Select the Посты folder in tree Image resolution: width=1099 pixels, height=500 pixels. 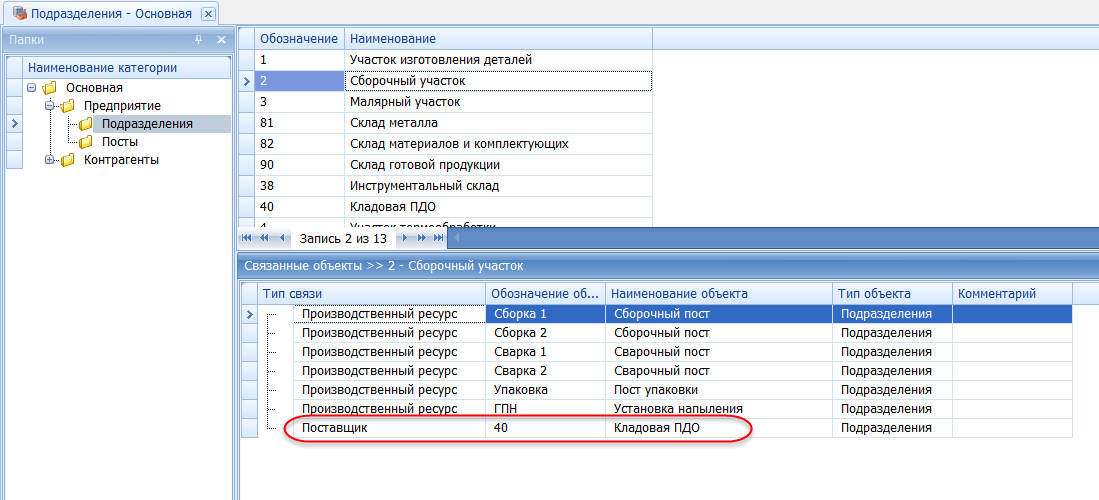119,142
